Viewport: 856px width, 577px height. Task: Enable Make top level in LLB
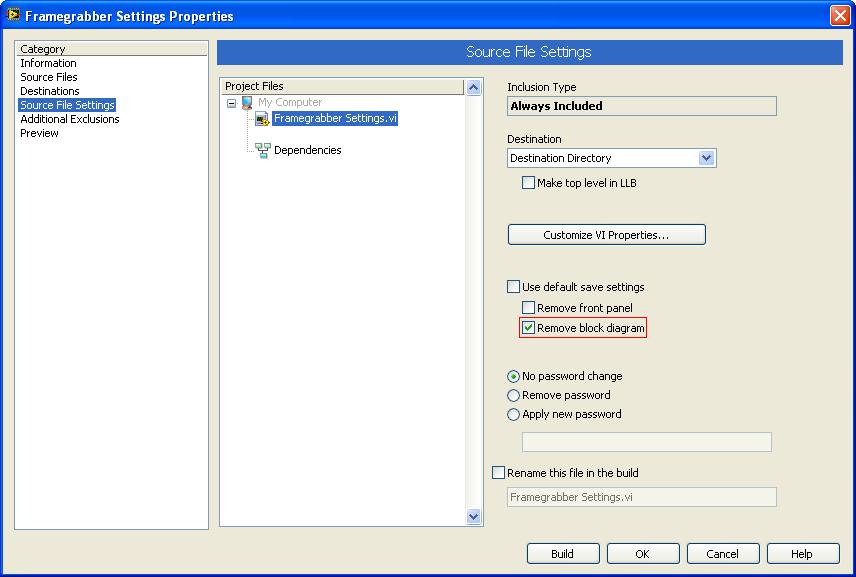[528, 183]
